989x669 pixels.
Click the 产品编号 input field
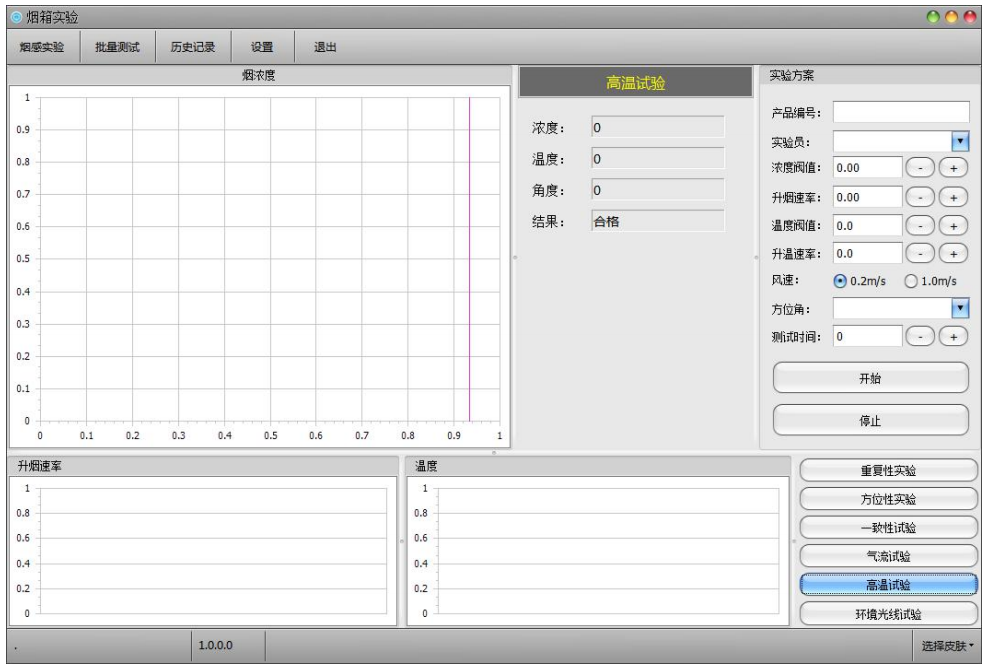point(901,112)
